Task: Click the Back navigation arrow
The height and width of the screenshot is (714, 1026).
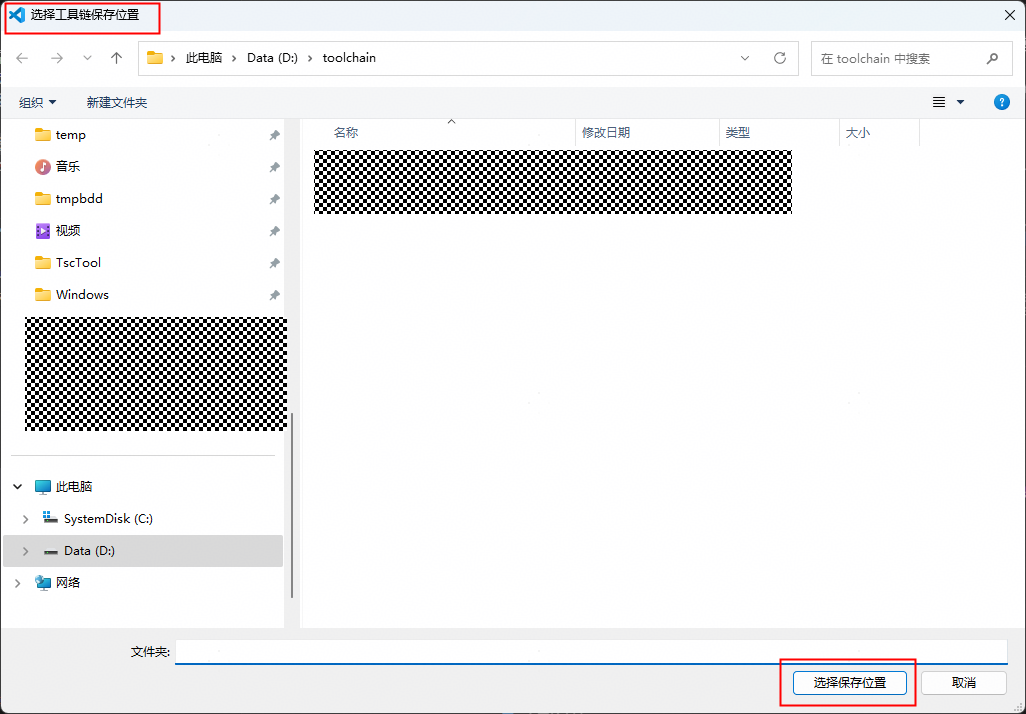Action: pos(22,58)
